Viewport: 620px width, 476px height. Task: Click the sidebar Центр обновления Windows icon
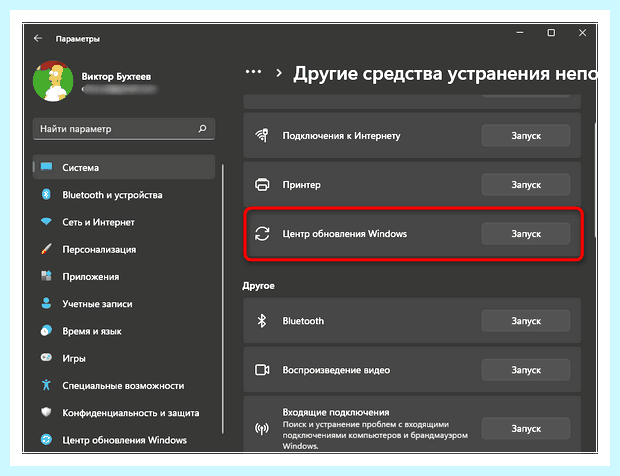click(46, 439)
